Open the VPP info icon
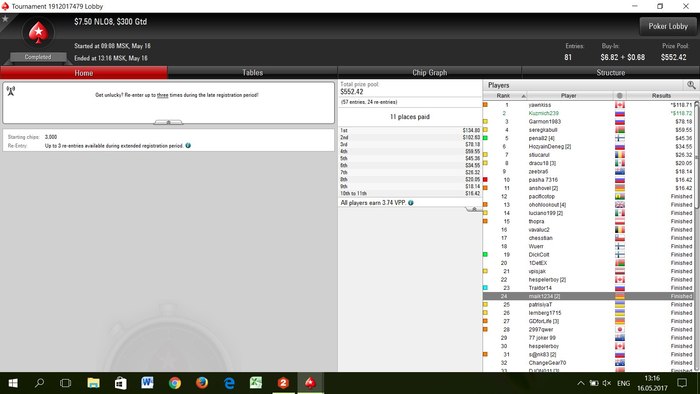The image size is (700, 394). [411, 203]
